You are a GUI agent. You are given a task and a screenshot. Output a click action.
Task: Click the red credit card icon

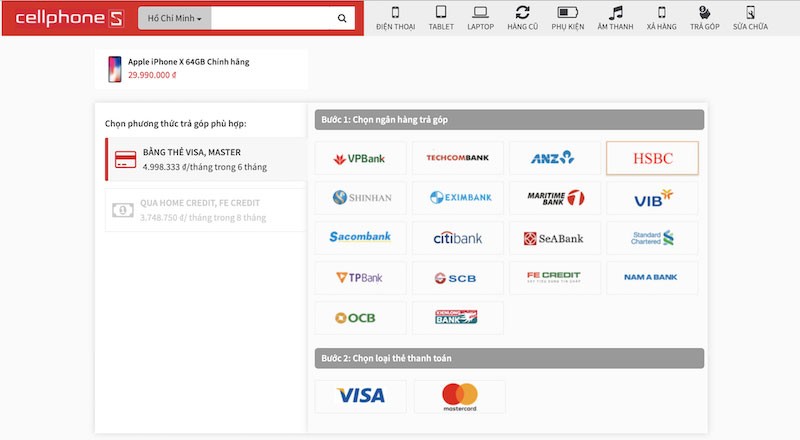coord(126,159)
